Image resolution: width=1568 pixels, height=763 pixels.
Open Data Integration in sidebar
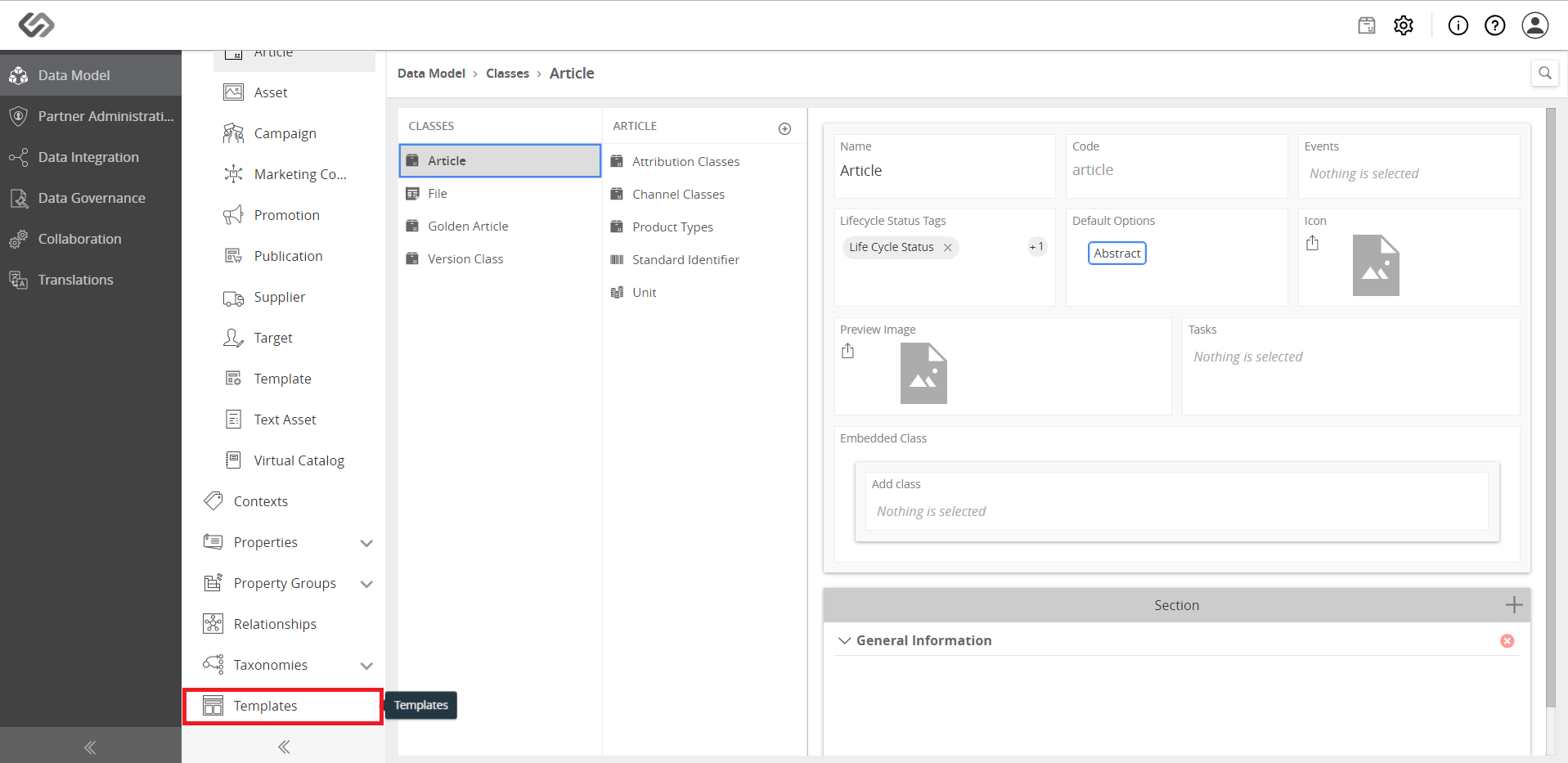(91, 157)
